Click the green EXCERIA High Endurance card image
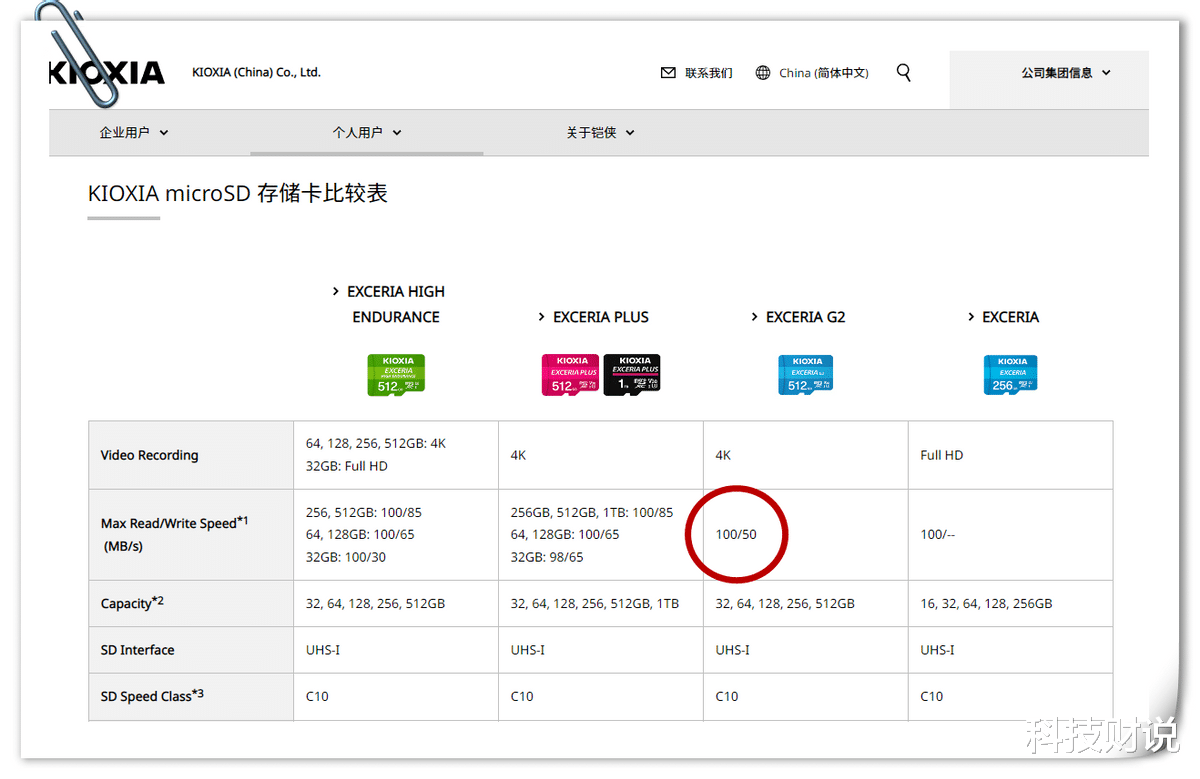Image resolution: width=1200 pixels, height=779 pixels. 396,374
